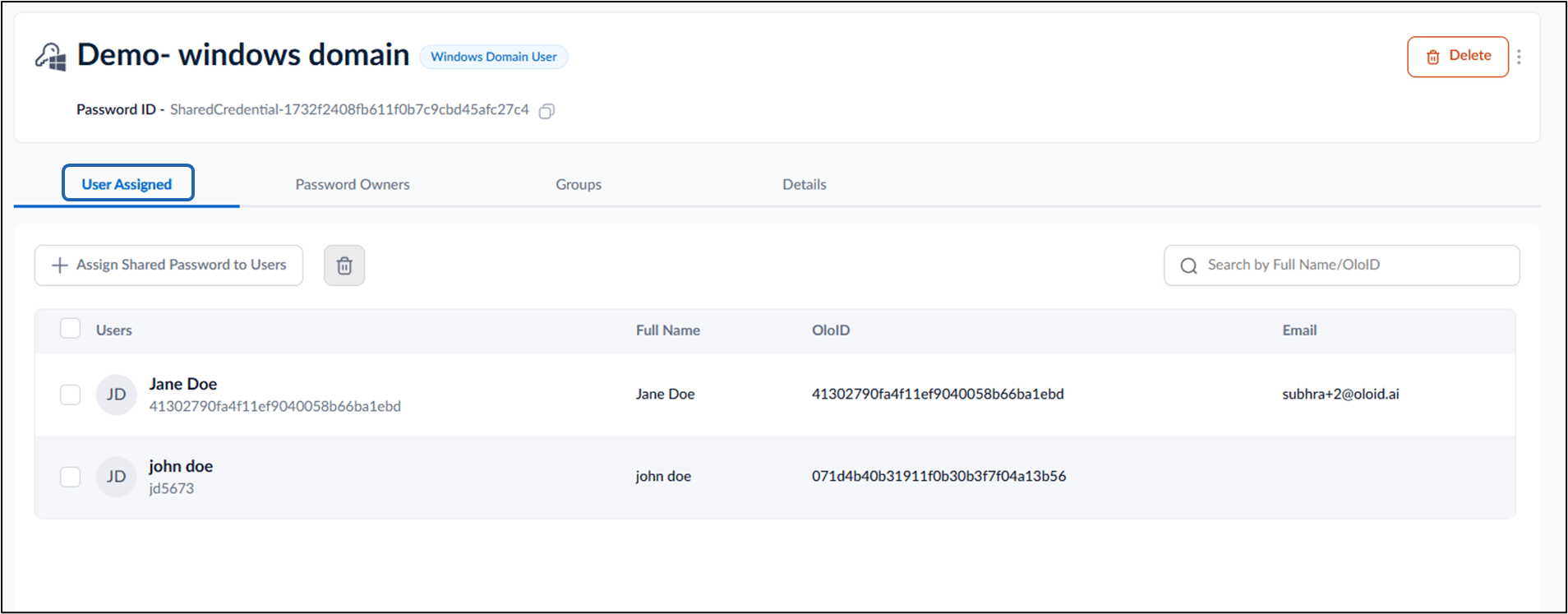Image resolution: width=1568 pixels, height=614 pixels.
Task: Select the Jane Doe user name
Action: 183,384
